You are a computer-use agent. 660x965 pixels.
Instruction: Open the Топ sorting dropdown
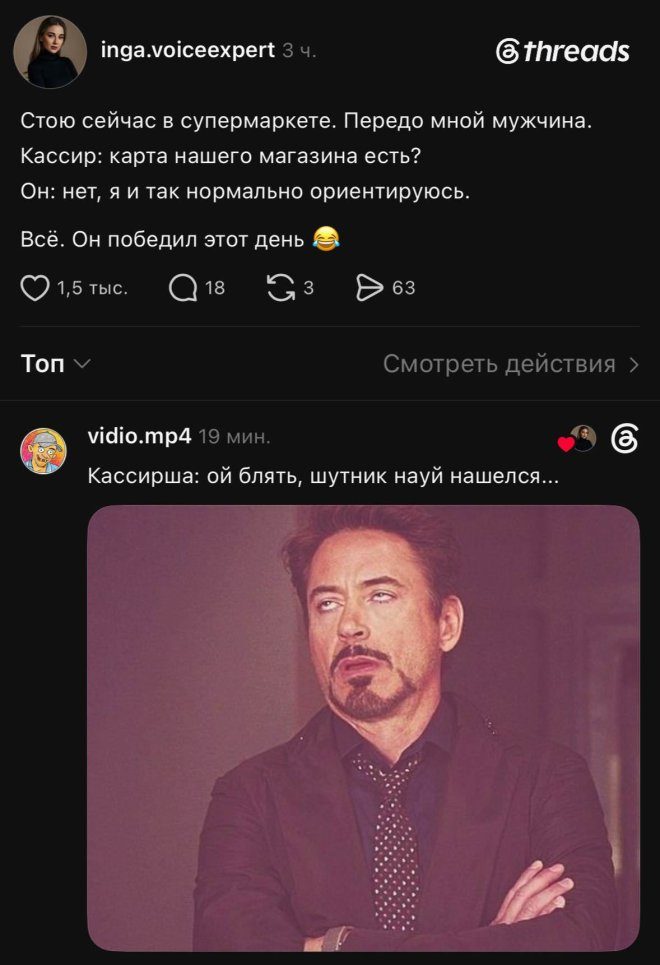[x=55, y=364]
